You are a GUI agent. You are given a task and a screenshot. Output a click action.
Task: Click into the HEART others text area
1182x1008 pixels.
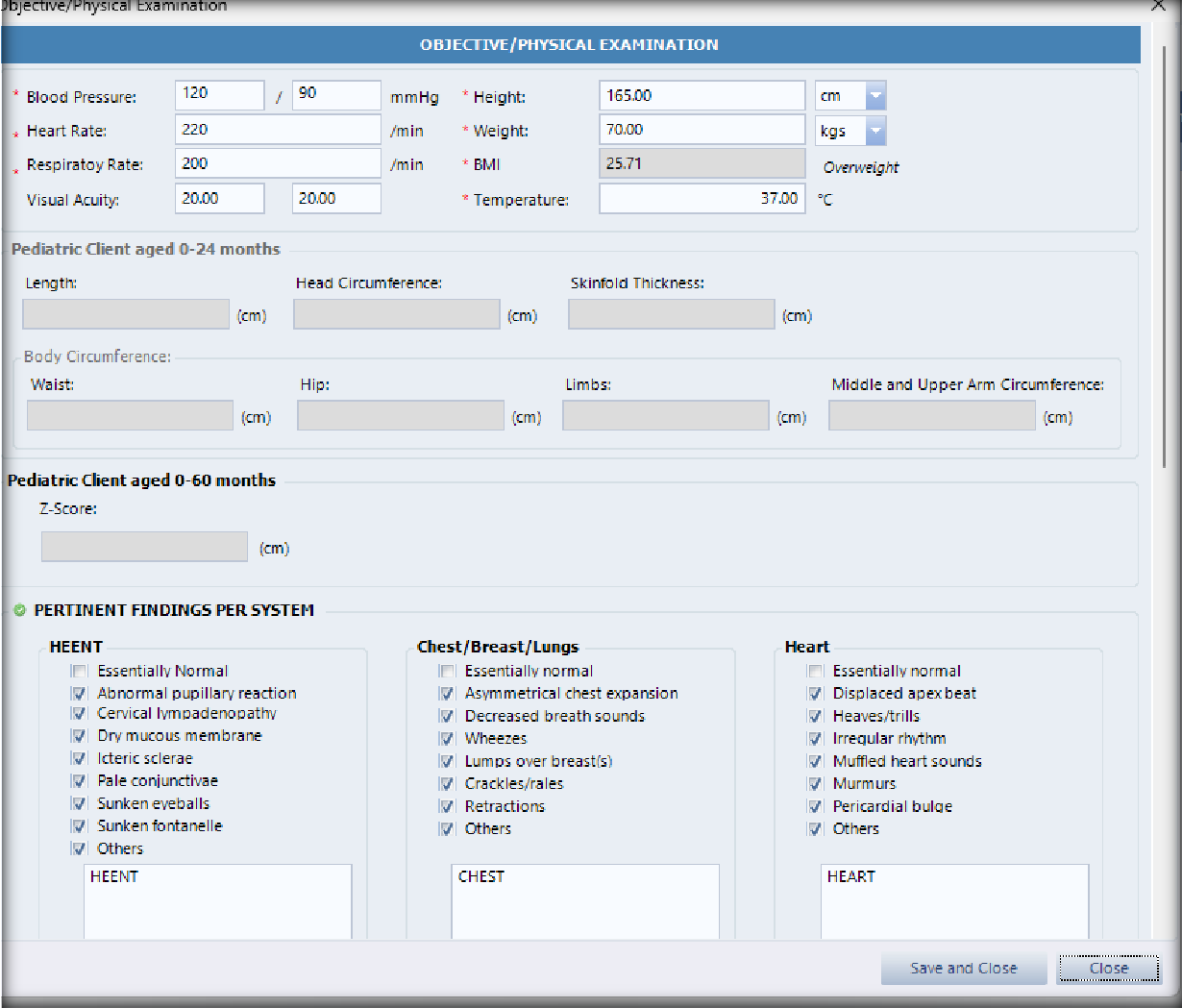954,903
